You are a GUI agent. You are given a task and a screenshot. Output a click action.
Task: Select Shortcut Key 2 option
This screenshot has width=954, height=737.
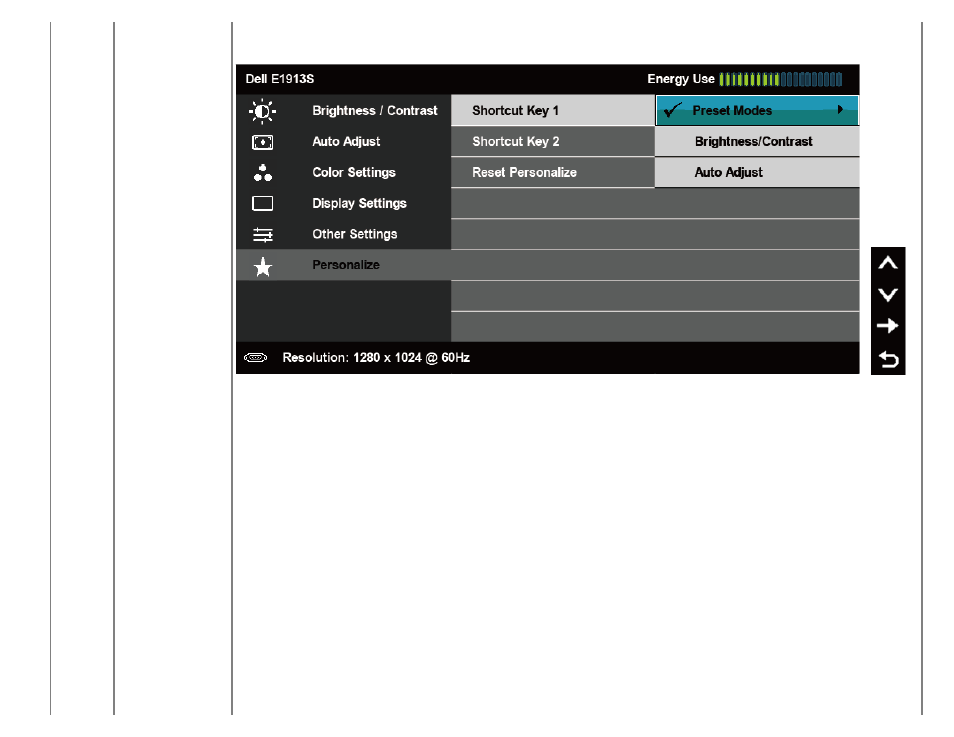[x=552, y=142]
